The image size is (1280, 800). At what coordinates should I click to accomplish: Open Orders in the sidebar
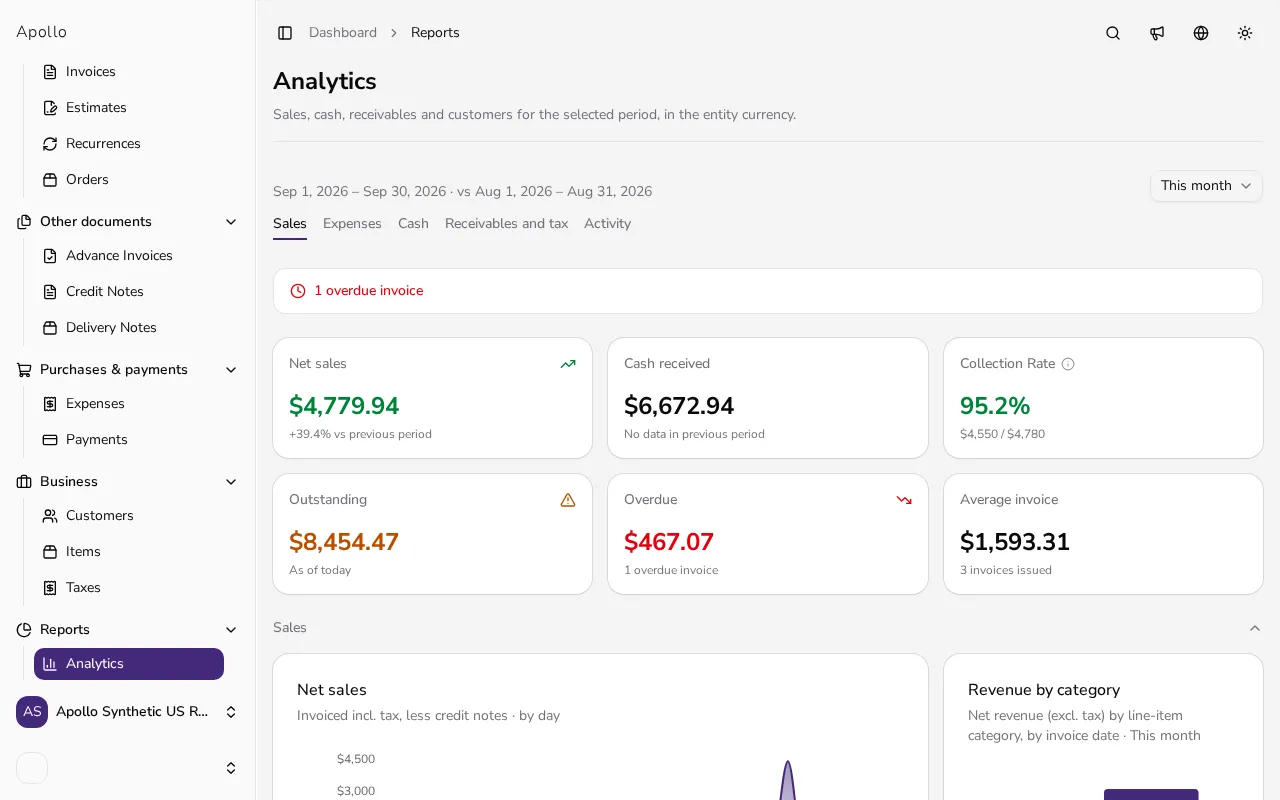(x=129, y=180)
